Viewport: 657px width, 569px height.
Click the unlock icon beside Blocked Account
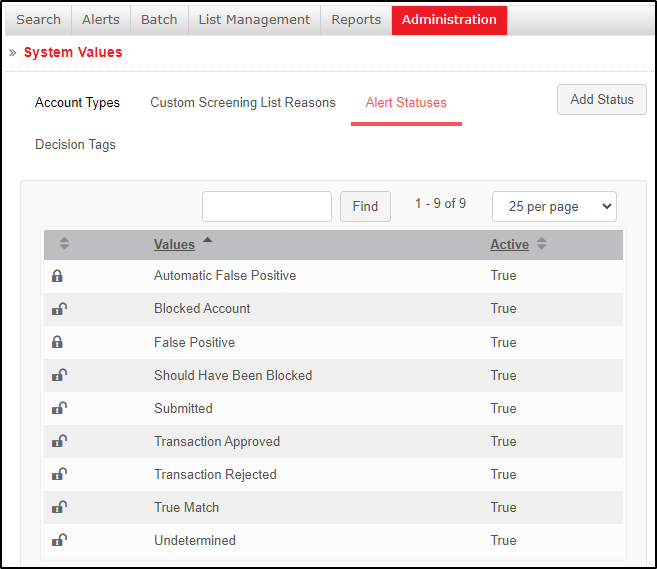click(59, 309)
